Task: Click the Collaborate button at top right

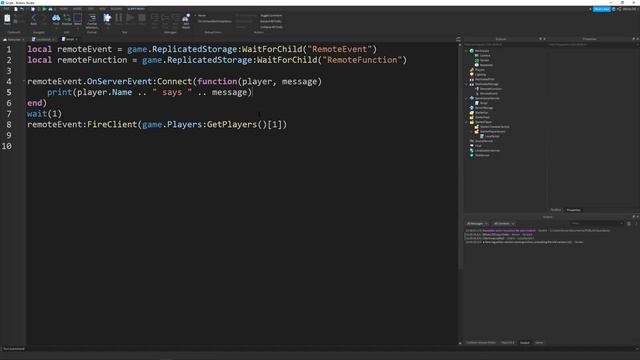Action: point(602,9)
